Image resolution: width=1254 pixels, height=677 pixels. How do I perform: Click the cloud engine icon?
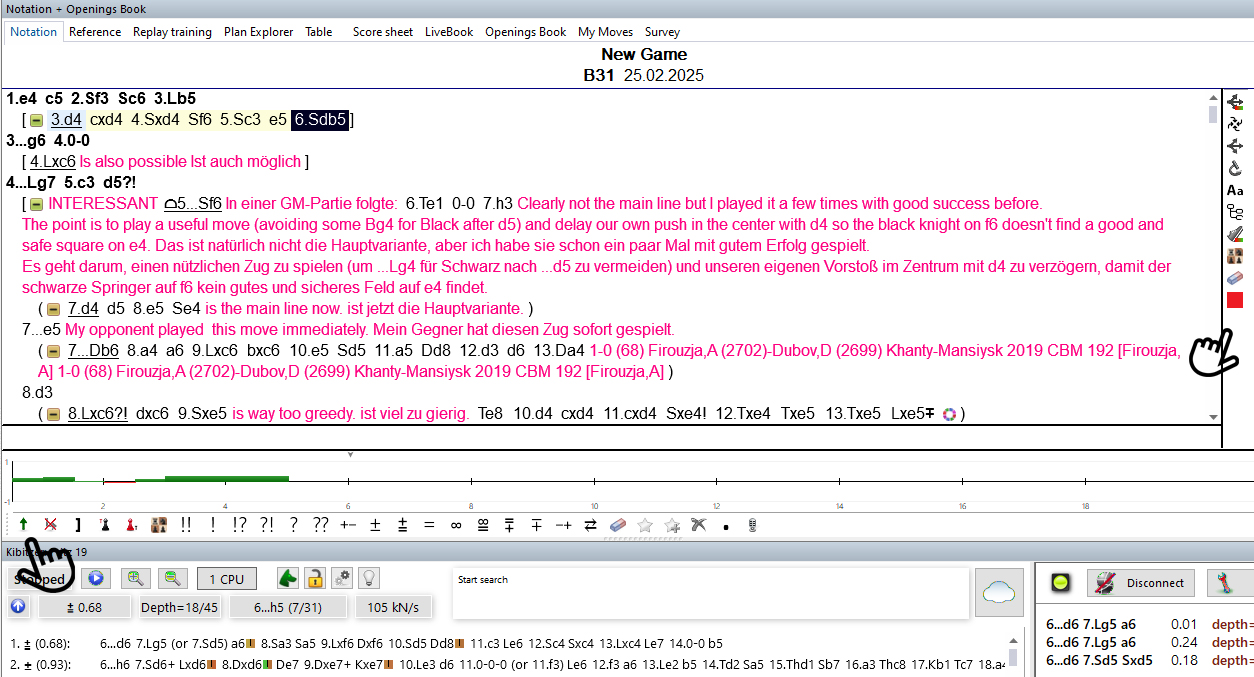[x=999, y=590]
